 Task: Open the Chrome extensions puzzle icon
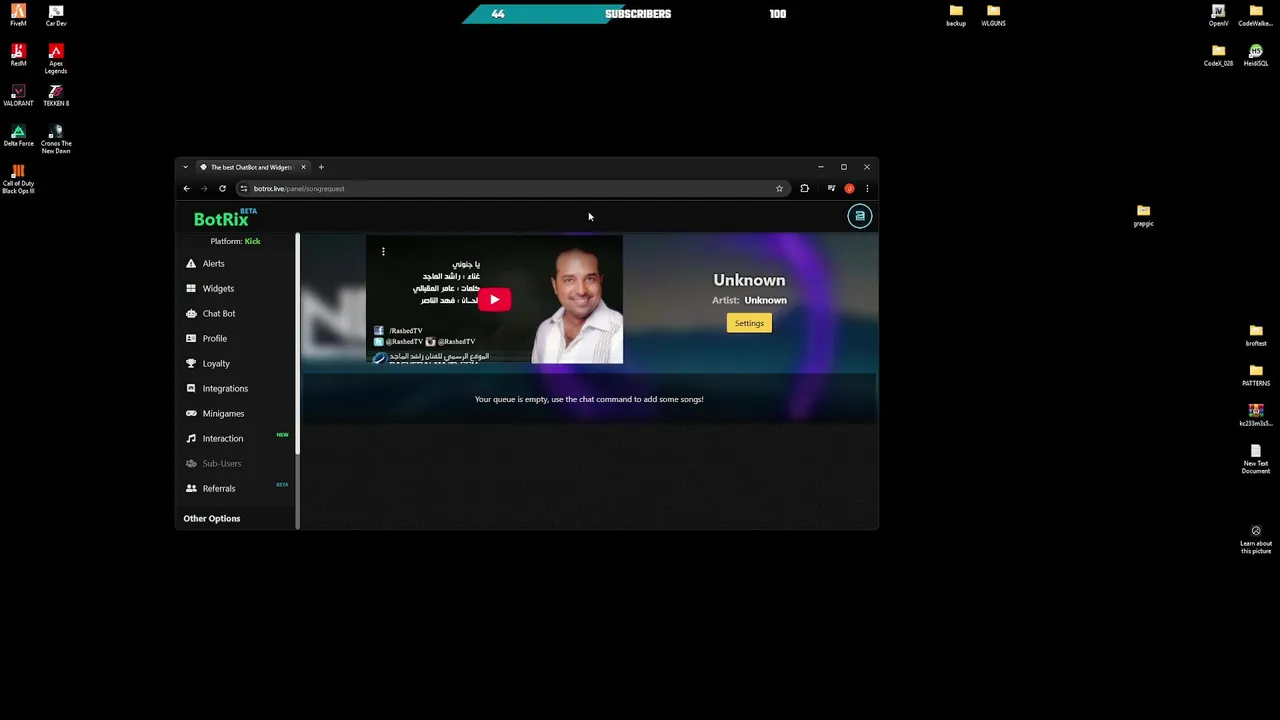pos(804,188)
